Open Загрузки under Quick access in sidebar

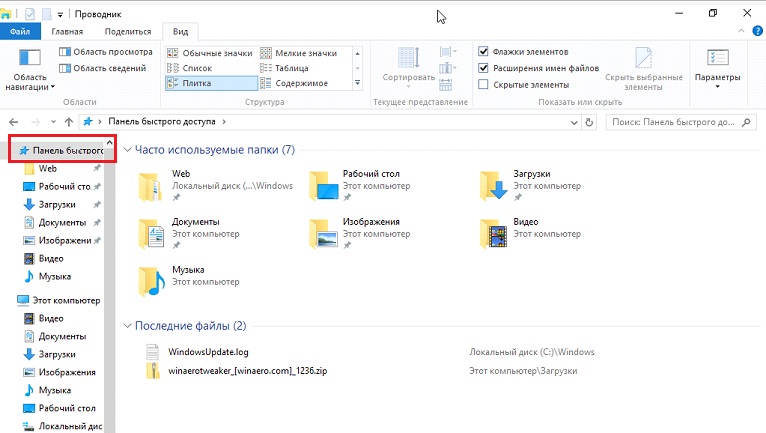tap(57, 204)
